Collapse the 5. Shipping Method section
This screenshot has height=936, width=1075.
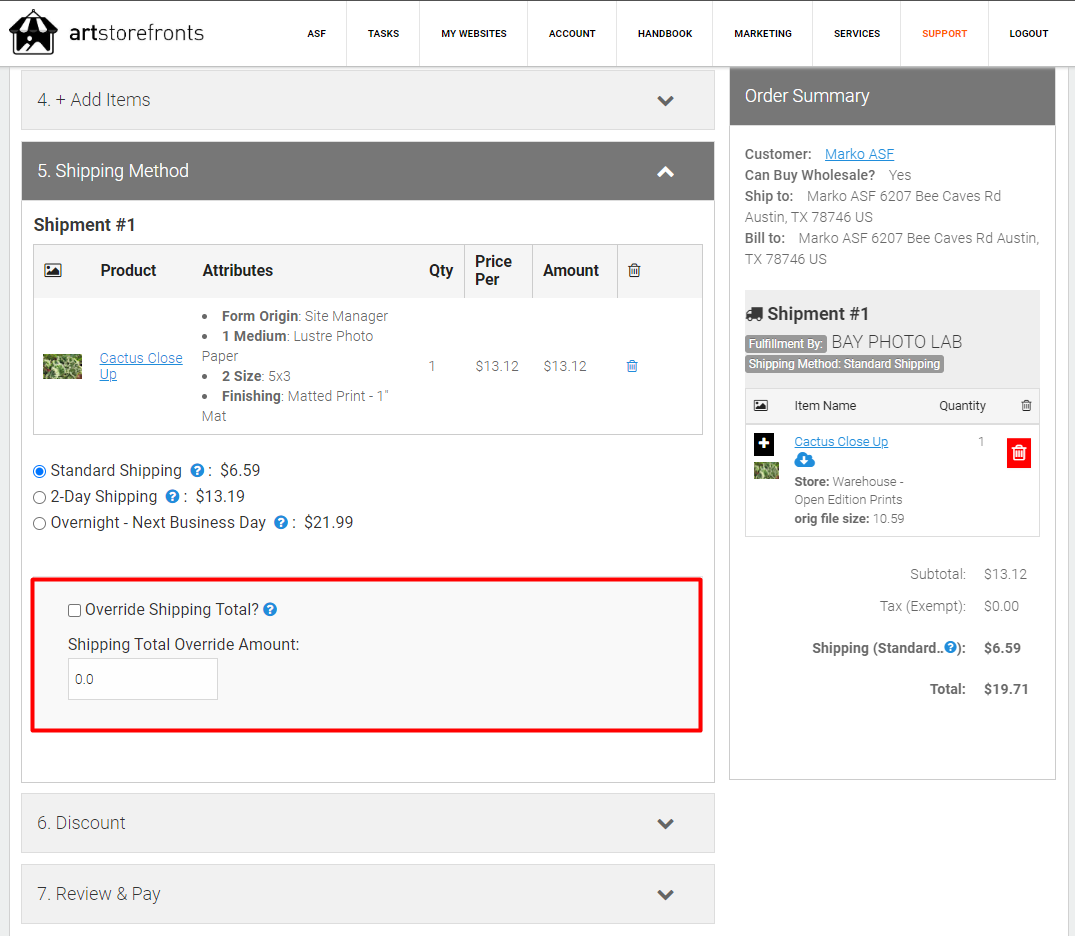tap(368, 171)
